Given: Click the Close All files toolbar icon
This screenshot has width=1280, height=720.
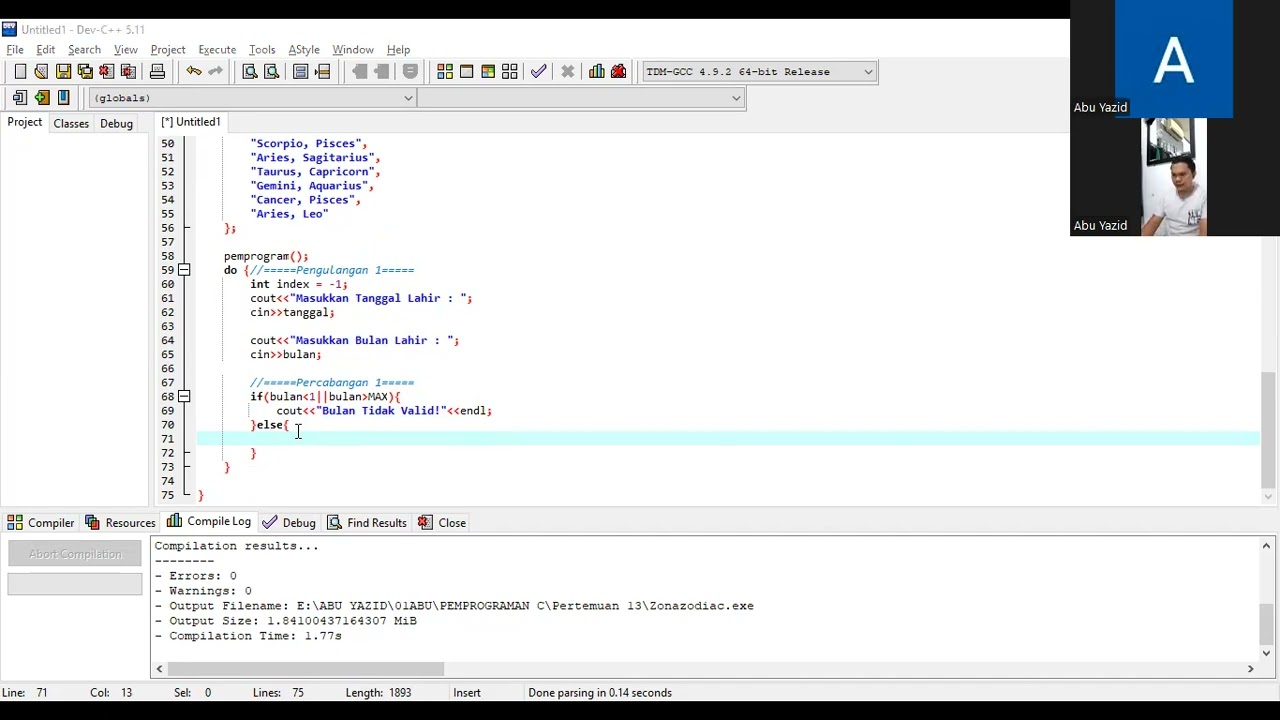Looking at the screenshot, I should (128, 71).
